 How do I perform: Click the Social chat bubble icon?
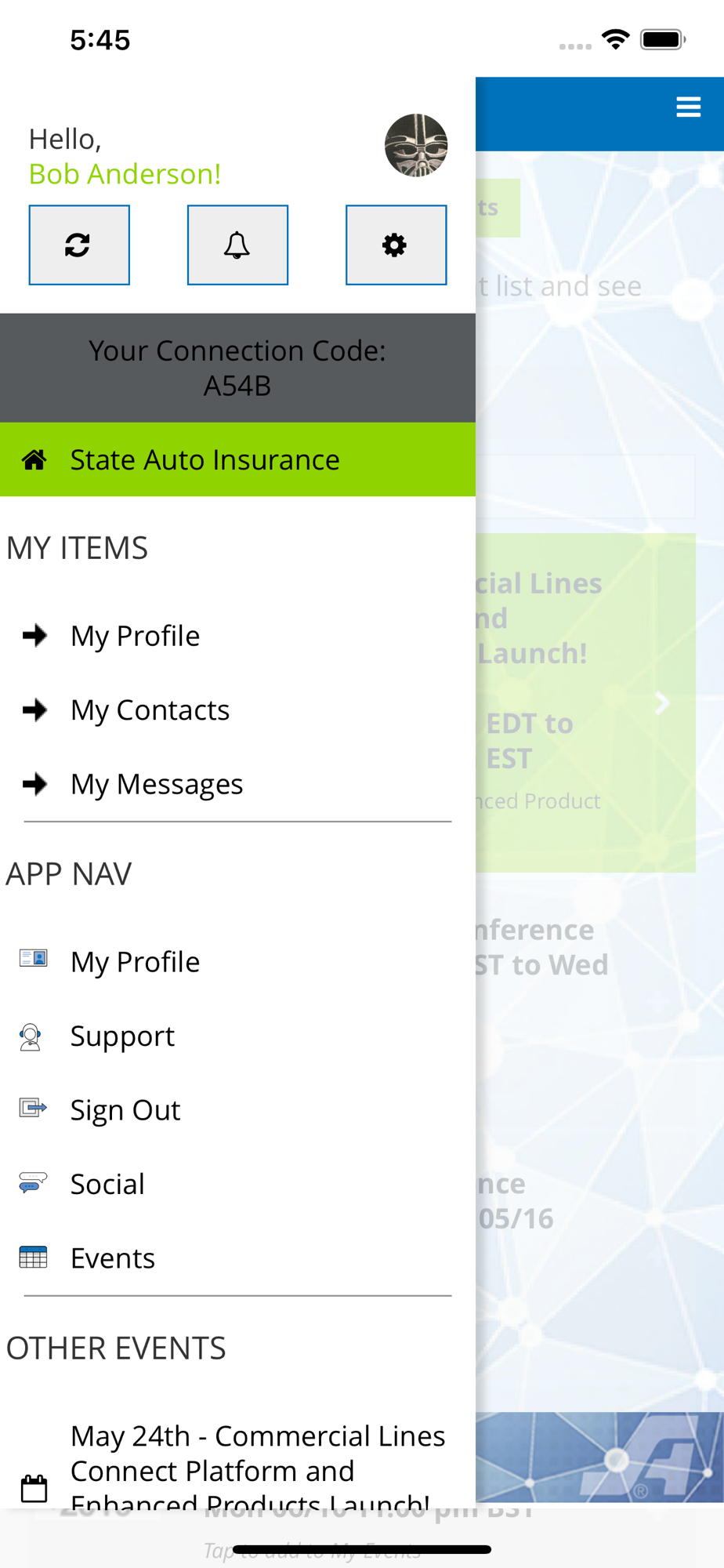(x=33, y=1182)
